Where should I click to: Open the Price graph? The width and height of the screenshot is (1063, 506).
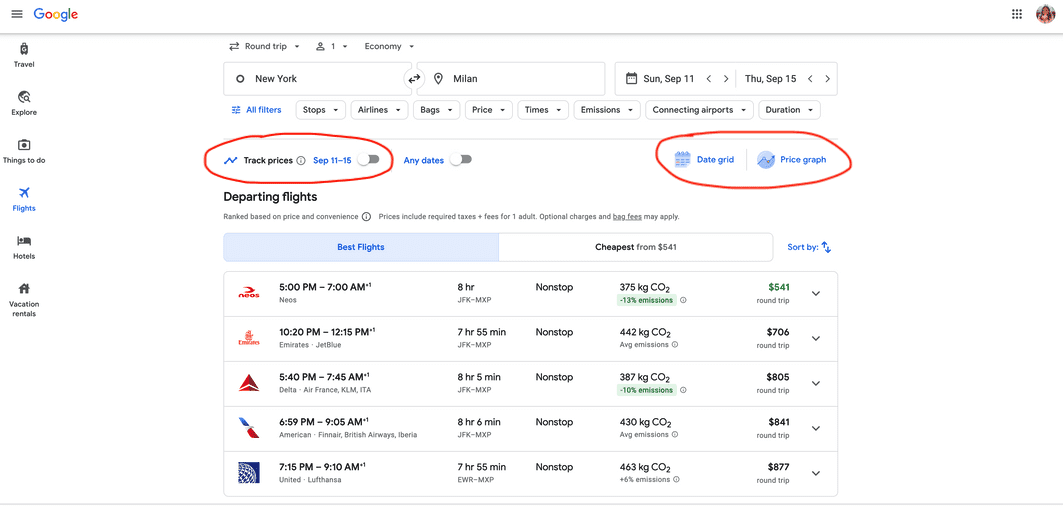pos(792,160)
